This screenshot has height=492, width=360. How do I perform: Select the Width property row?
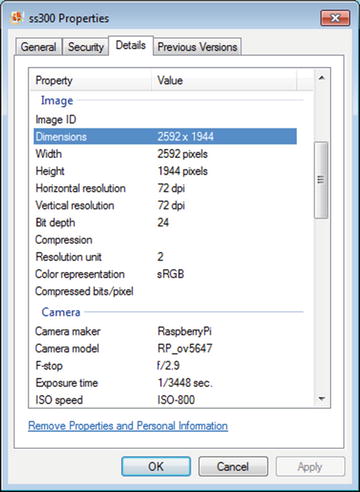[165, 154]
